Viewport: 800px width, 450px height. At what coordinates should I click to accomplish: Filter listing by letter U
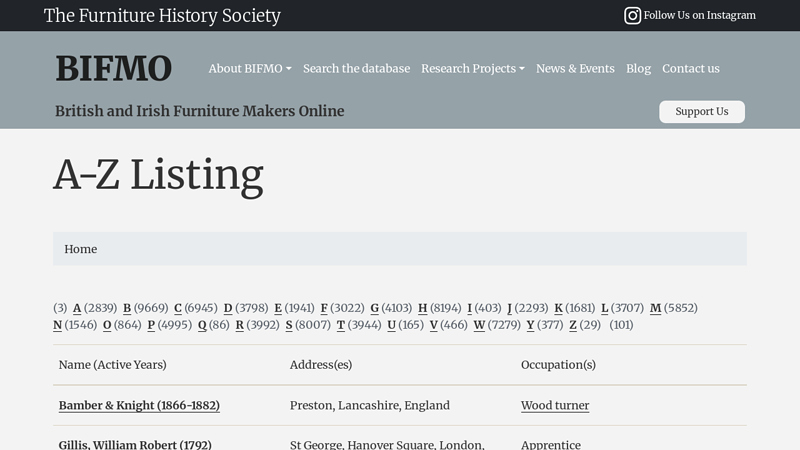[x=391, y=325]
